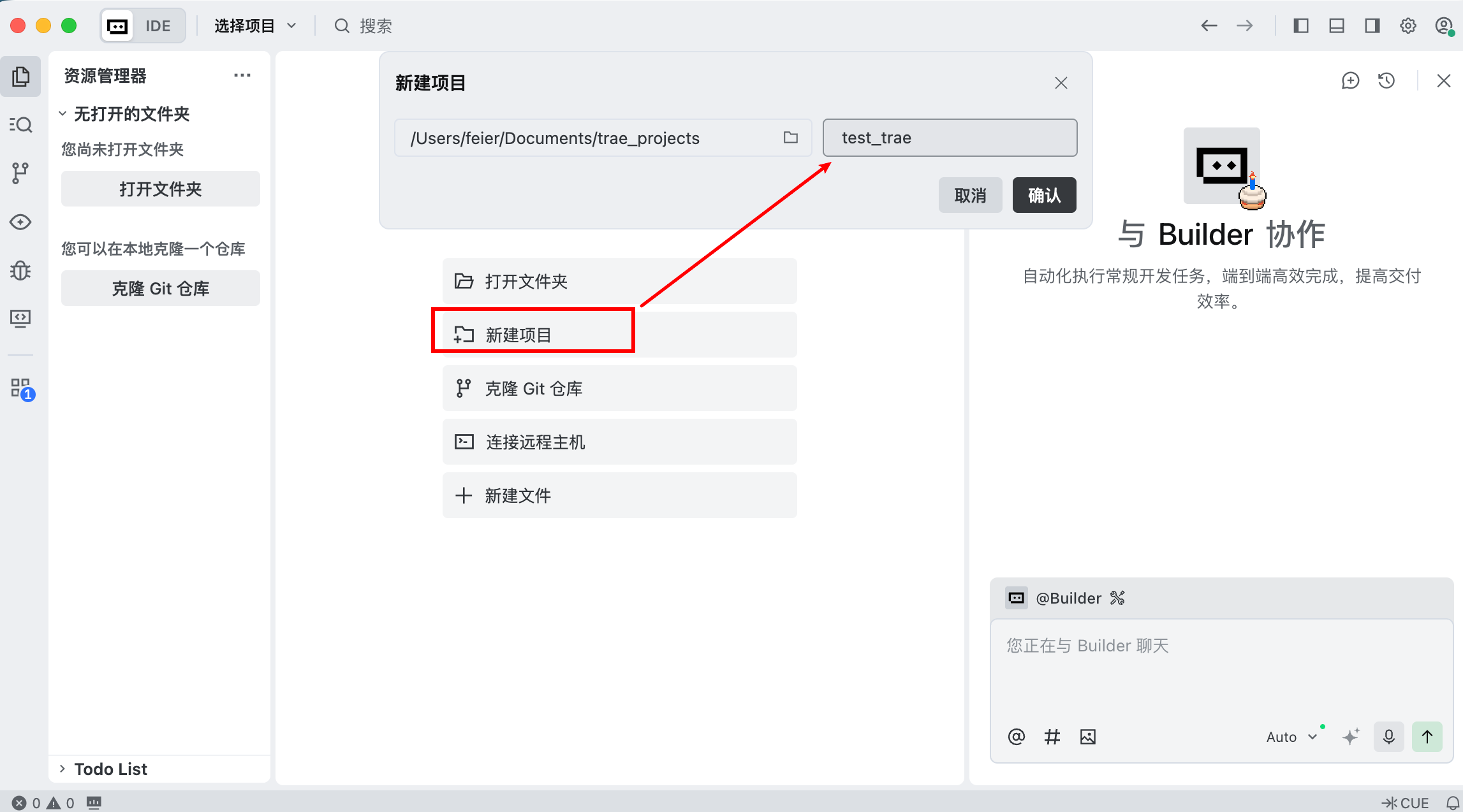The height and width of the screenshot is (812, 1463).
Task: Toggle the bottom panel layout
Action: coord(1336,26)
